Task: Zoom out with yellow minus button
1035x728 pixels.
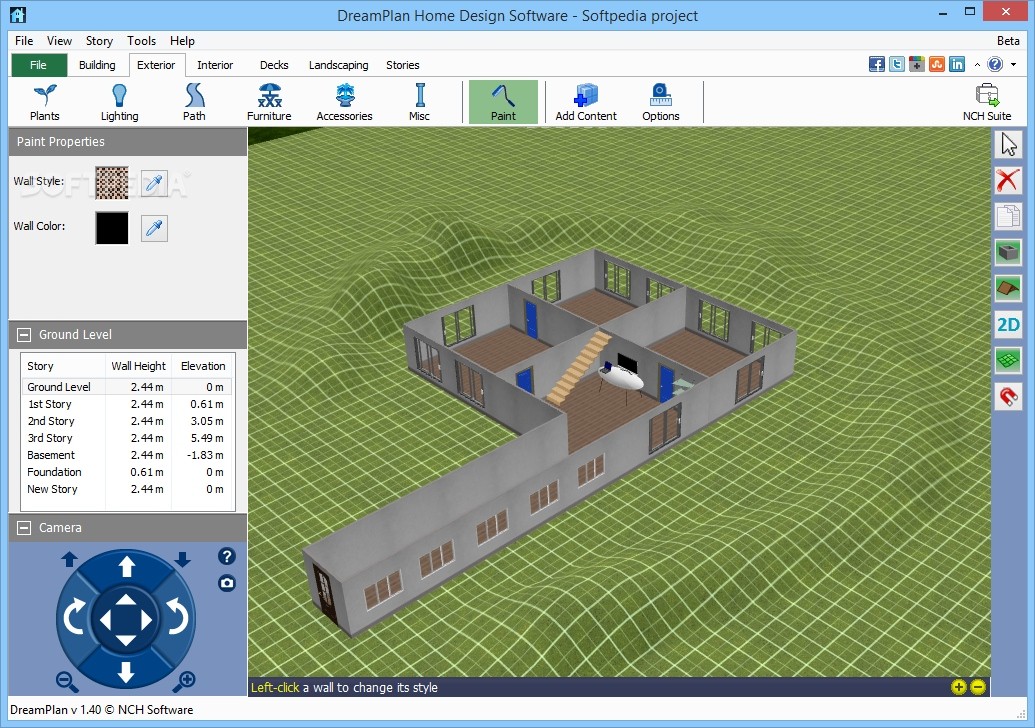Action: click(978, 687)
